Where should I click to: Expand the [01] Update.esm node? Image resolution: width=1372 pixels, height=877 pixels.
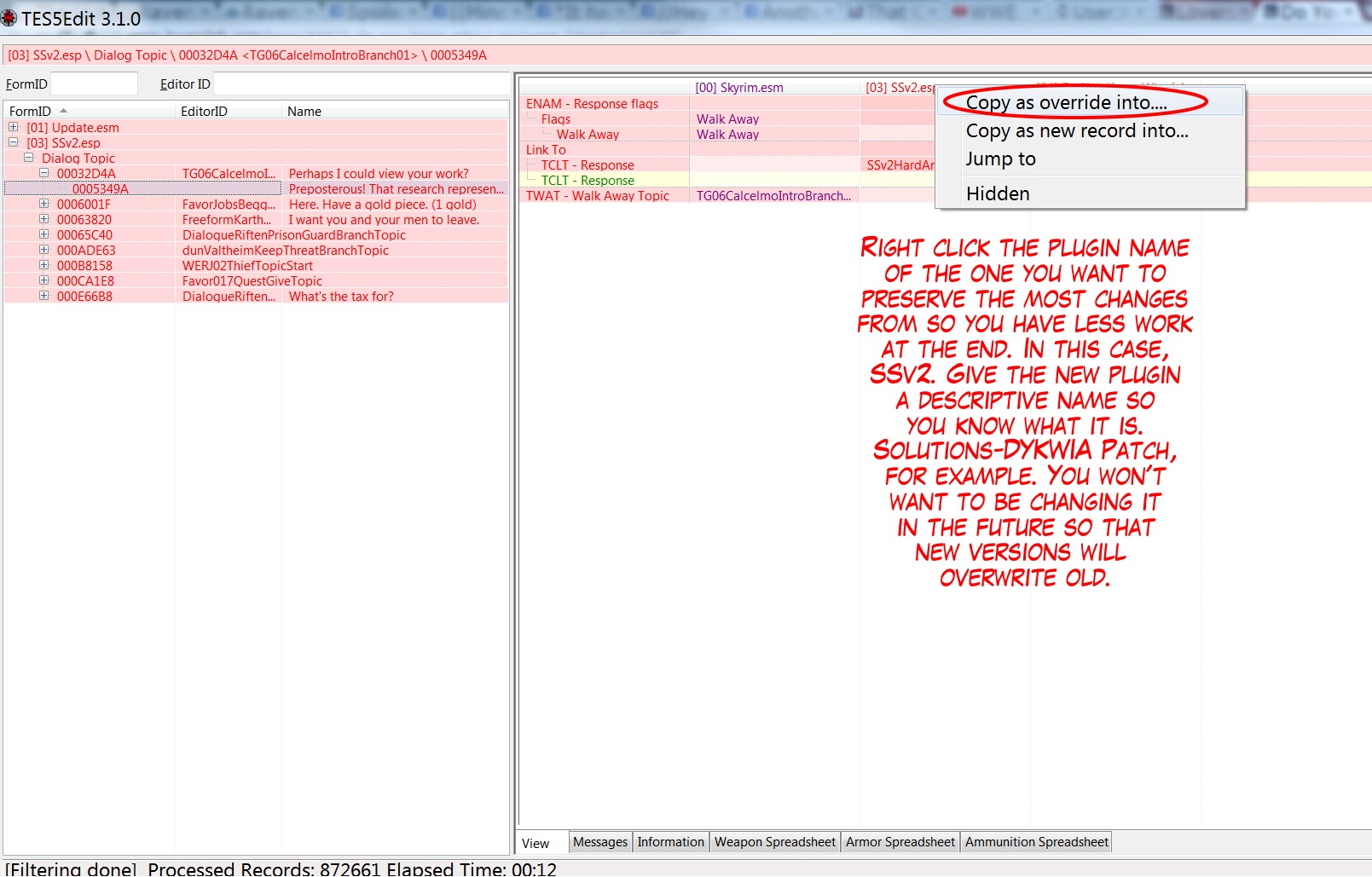click(x=14, y=127)
